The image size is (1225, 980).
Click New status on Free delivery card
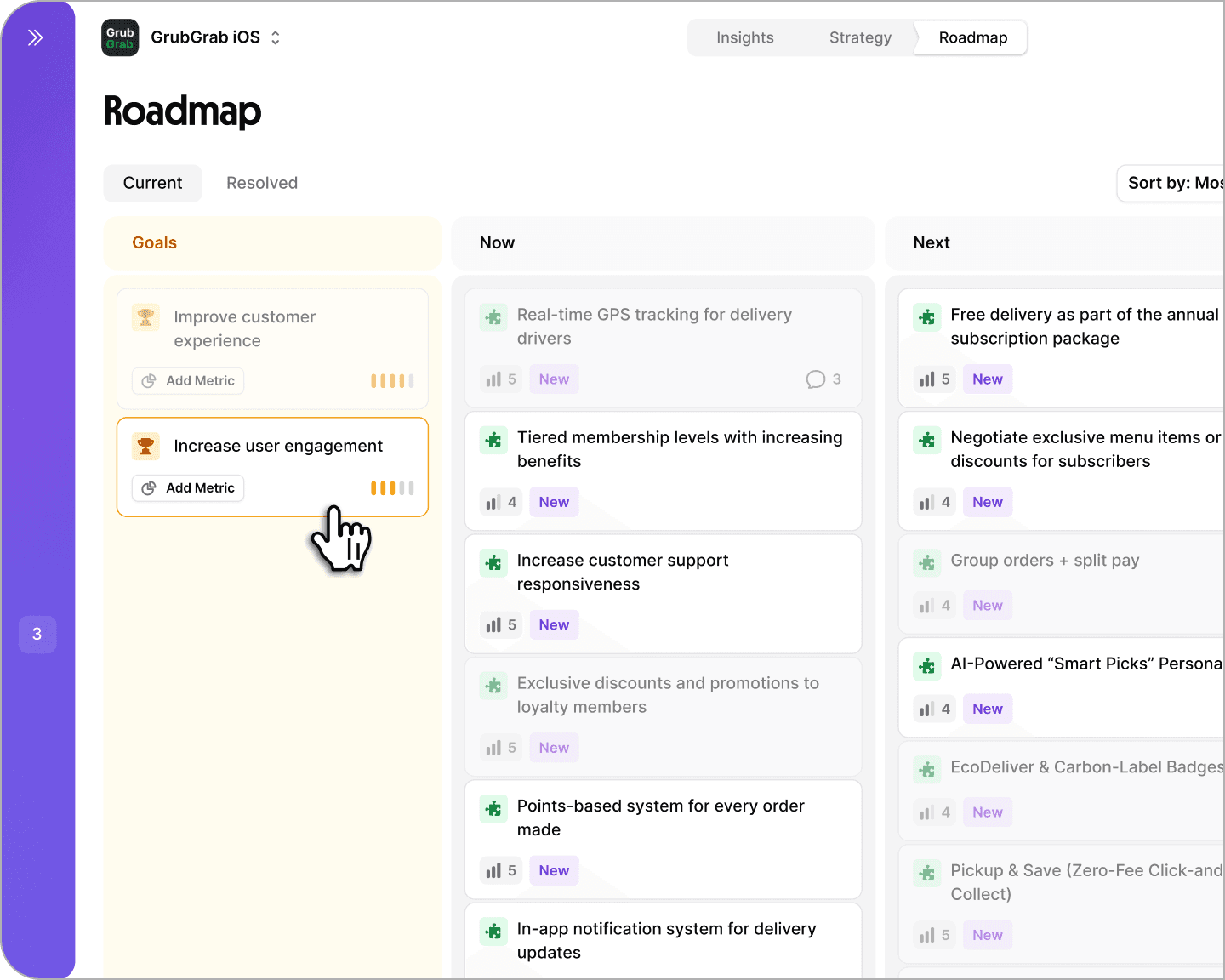[x=988, y=379]
